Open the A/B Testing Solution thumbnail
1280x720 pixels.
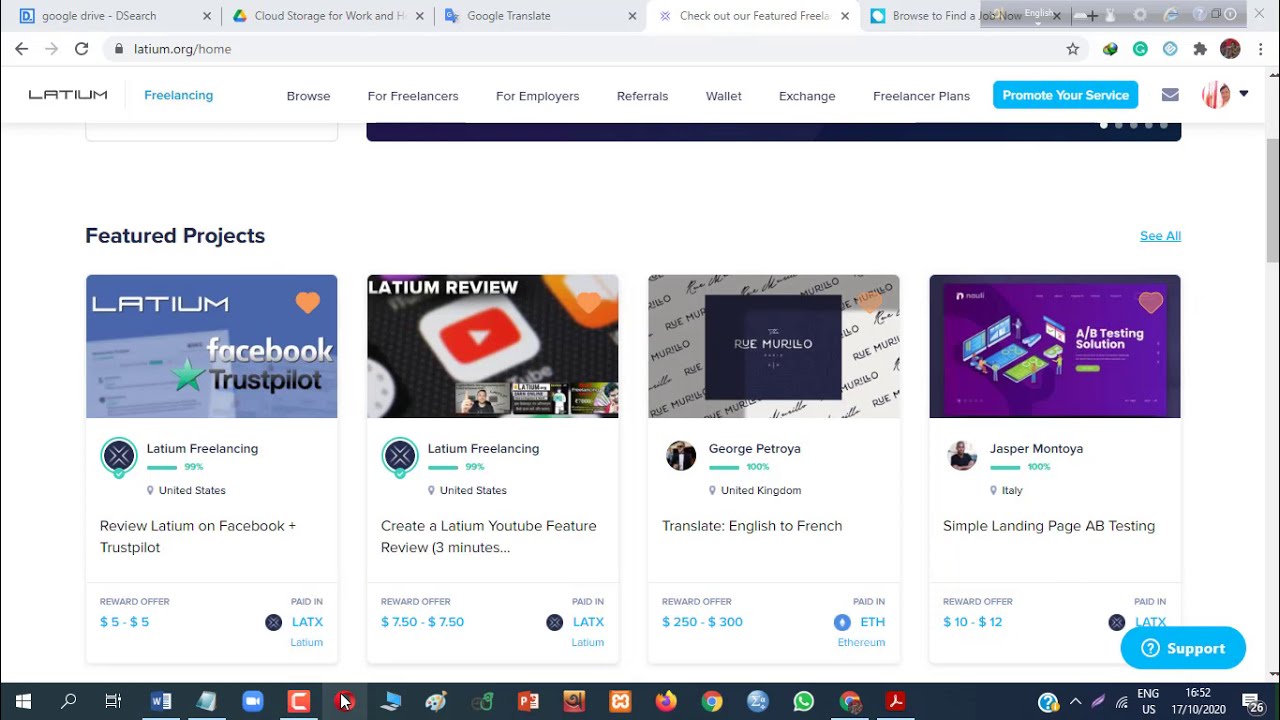[x=1055, y=346]
